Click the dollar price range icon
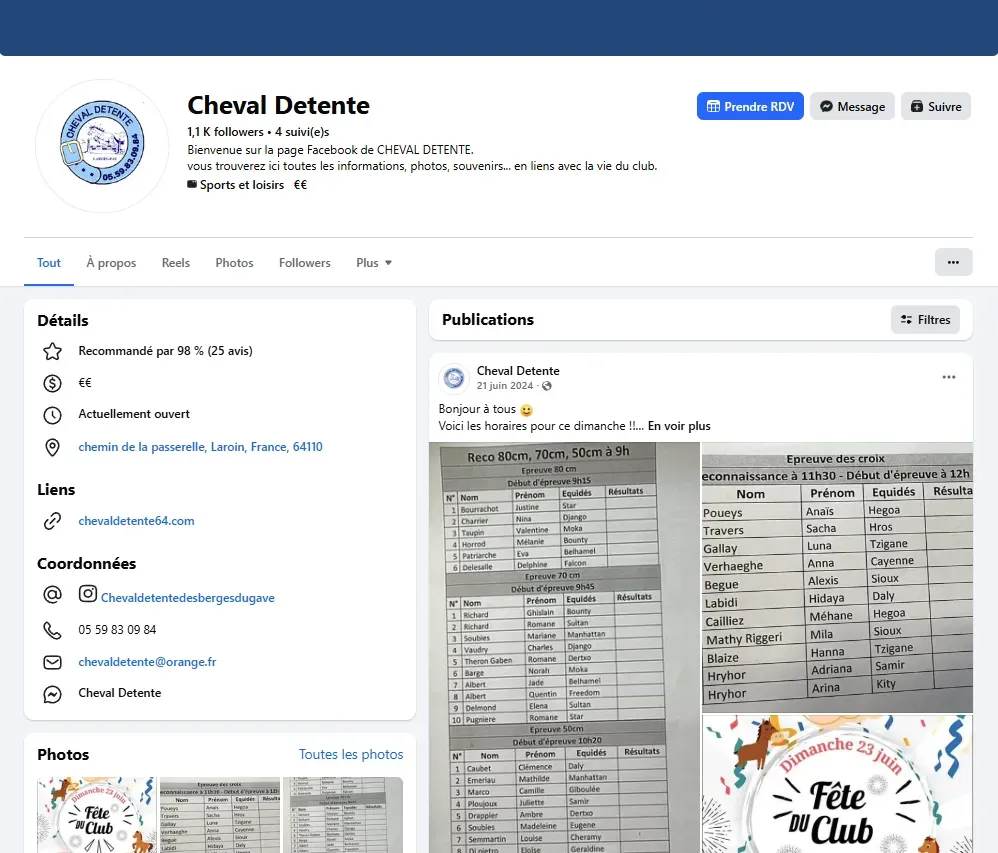Image resolution: width=998 pixels, height=853 pixels. pyautogui.click(x=52, y=383)
